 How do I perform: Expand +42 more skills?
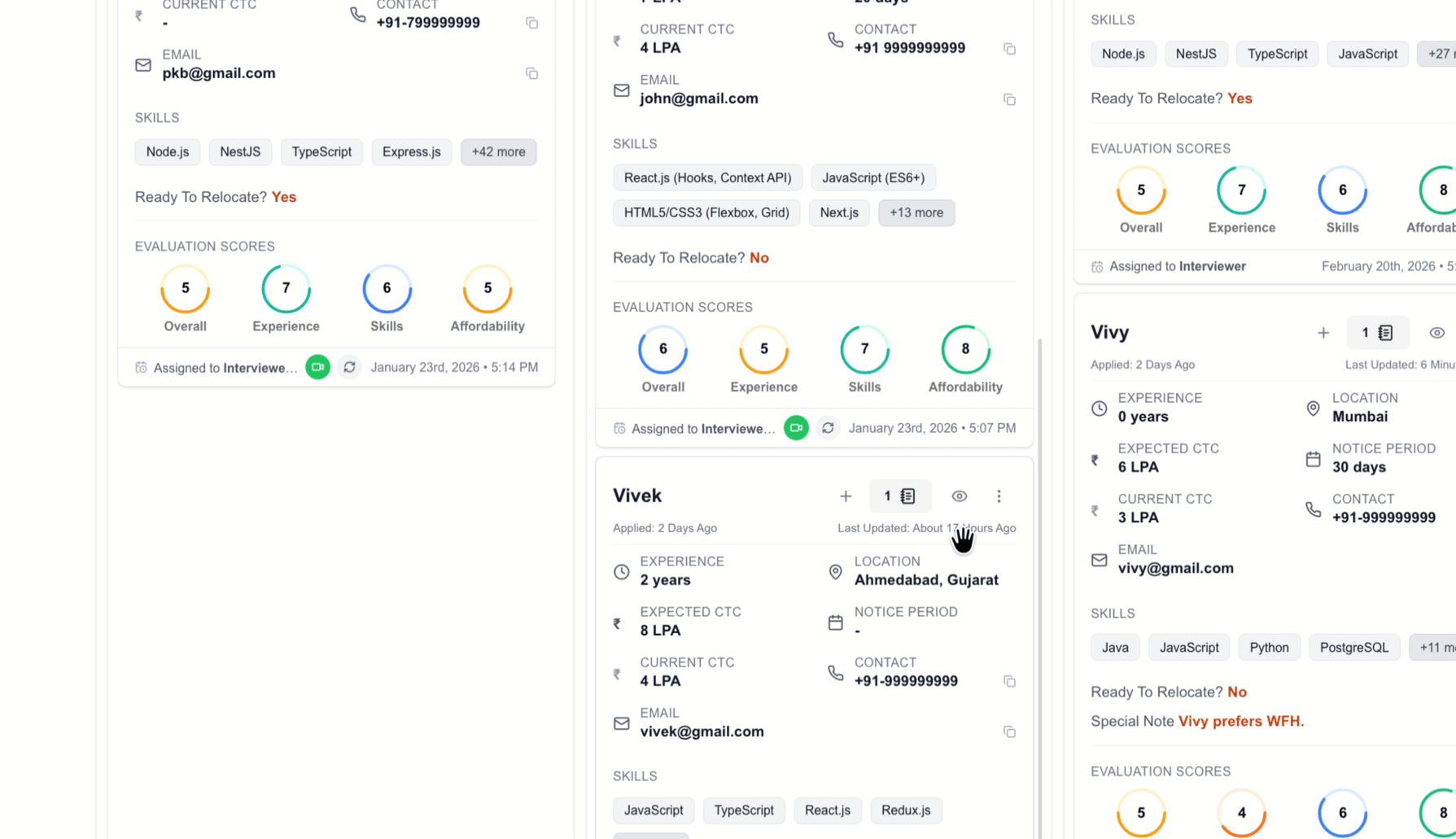point(498,152)
